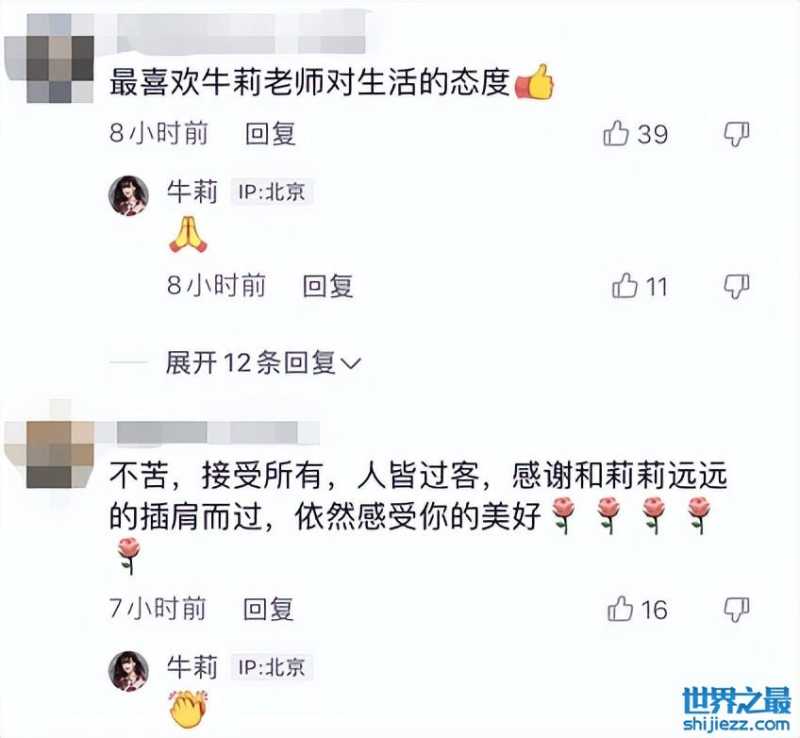This screenshot has height=738, width=800.
Task: Like 牛莉's praying hands reply with 11 likes
Action: pyautogui.click(x=624, y=286)
